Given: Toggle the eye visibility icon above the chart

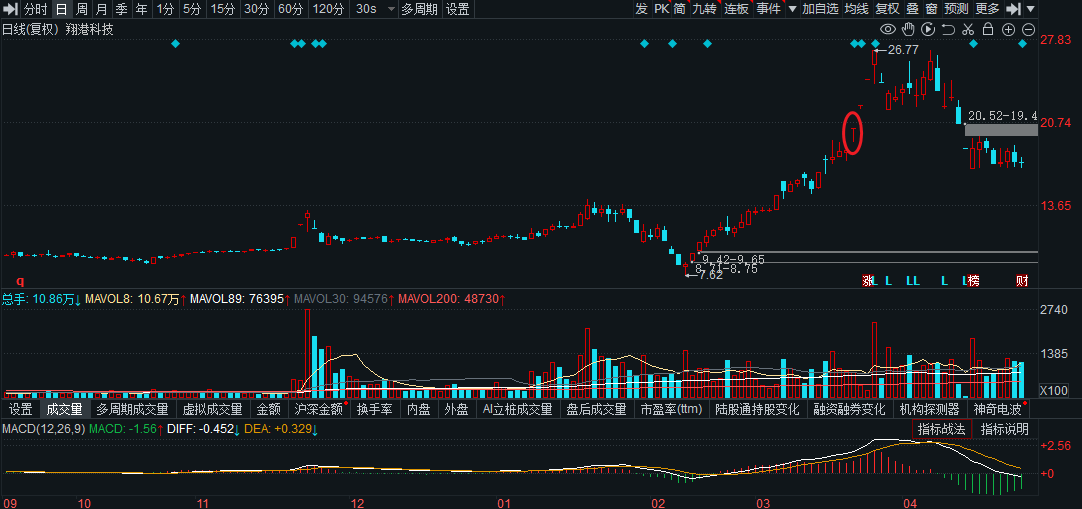Looking at the screenshot, I should pos(887,29).
